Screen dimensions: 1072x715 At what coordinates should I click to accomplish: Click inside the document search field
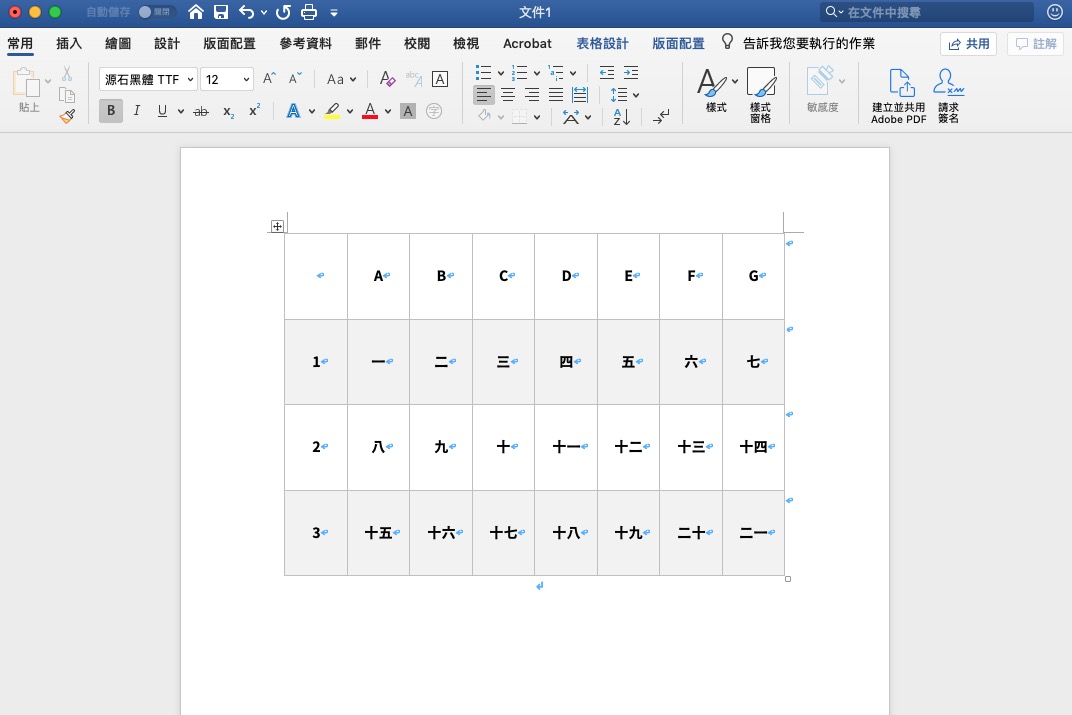(925, 12)
